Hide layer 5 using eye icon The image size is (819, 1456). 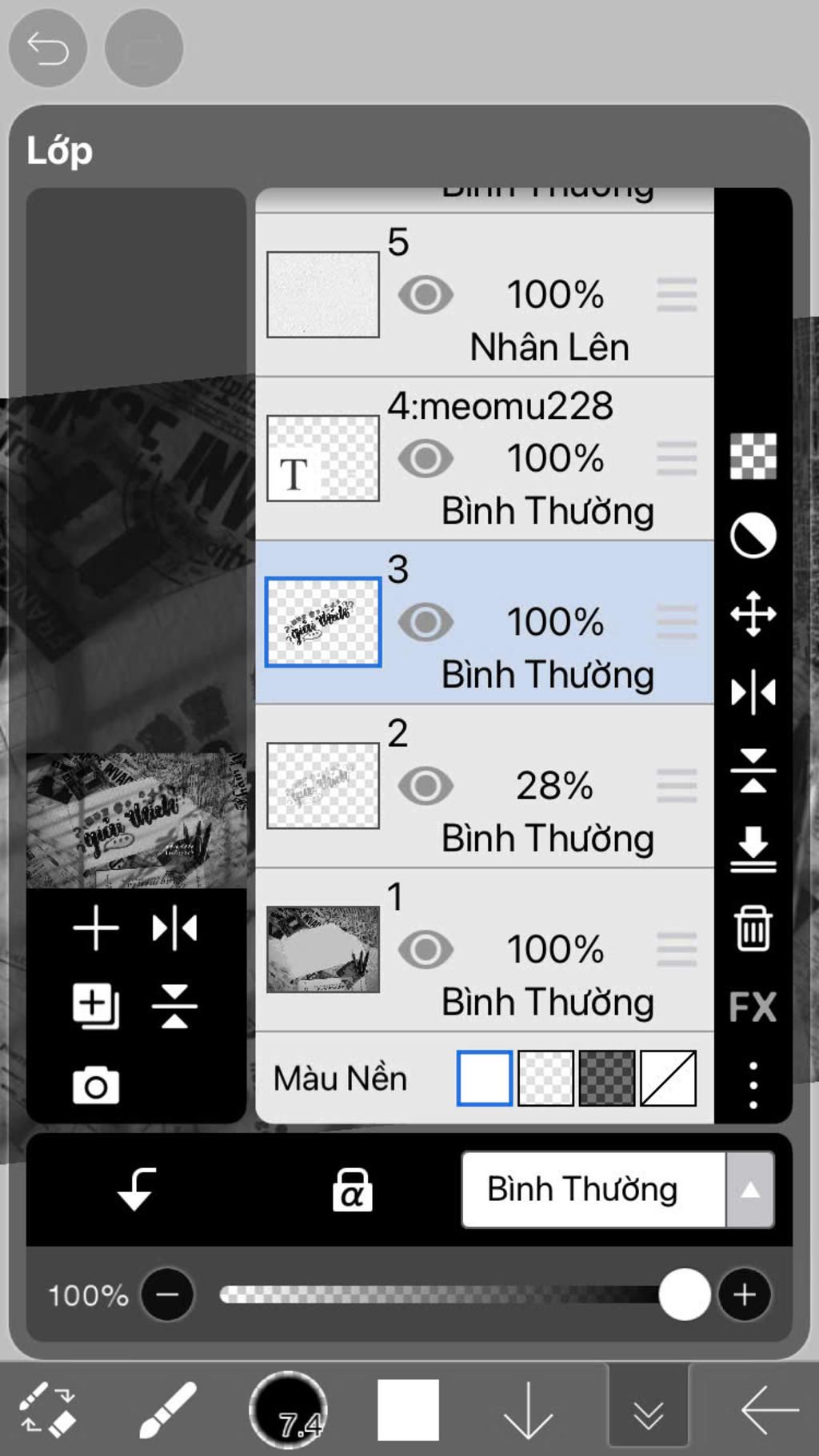point(425,295)
